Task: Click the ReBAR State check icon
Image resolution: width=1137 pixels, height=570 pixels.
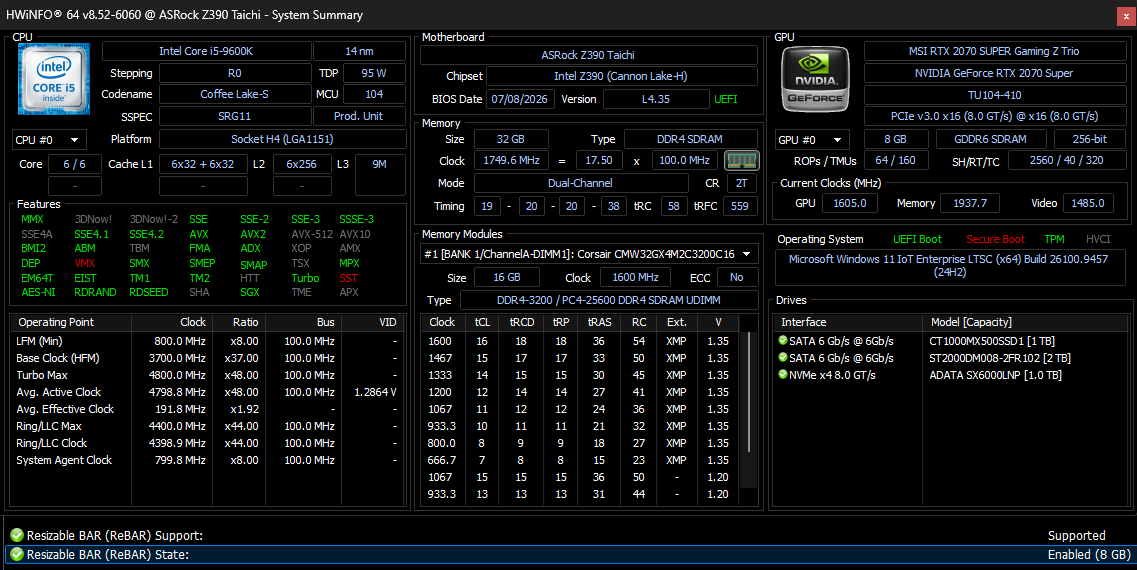Action: (x=17, y=554)
